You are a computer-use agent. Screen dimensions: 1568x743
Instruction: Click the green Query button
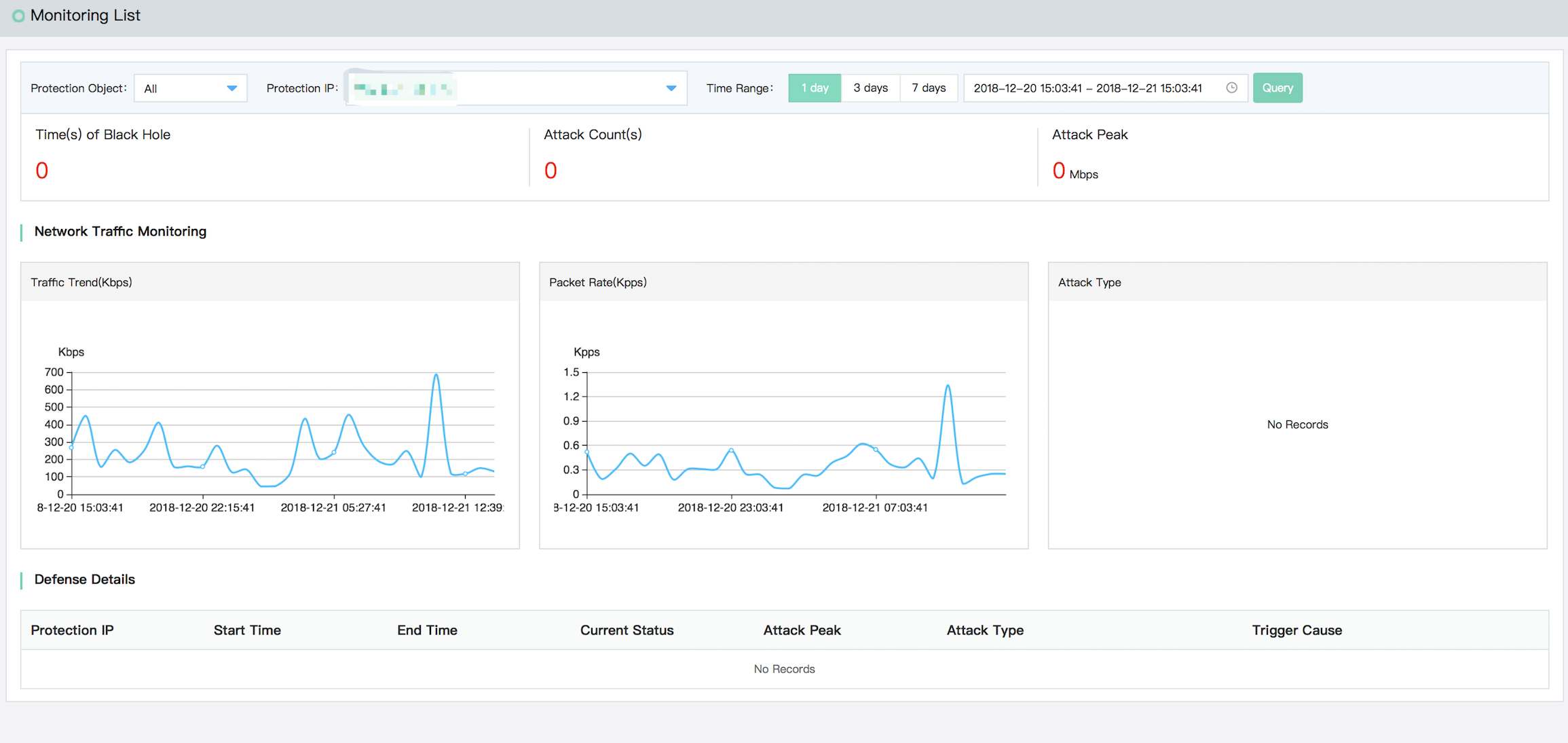1277,88
